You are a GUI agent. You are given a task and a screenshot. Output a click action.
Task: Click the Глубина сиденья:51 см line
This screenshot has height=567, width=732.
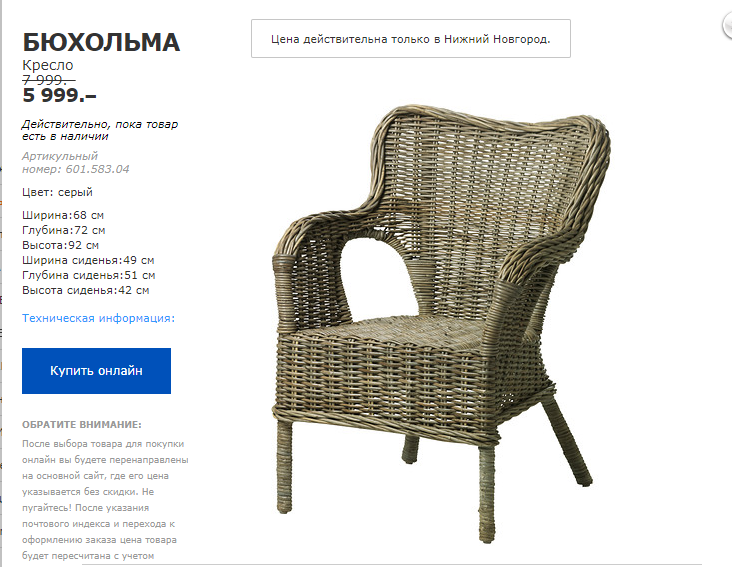point(89,275)
